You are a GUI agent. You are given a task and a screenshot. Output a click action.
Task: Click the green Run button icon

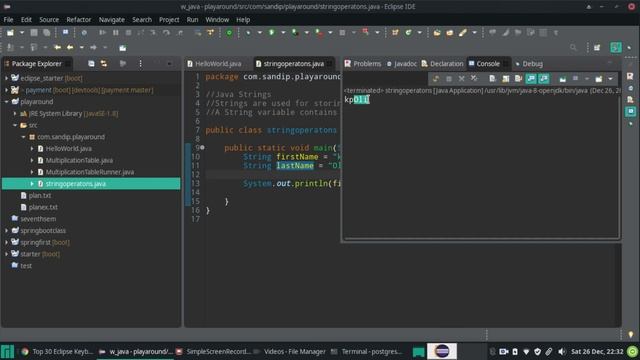(x=271, y=33)
